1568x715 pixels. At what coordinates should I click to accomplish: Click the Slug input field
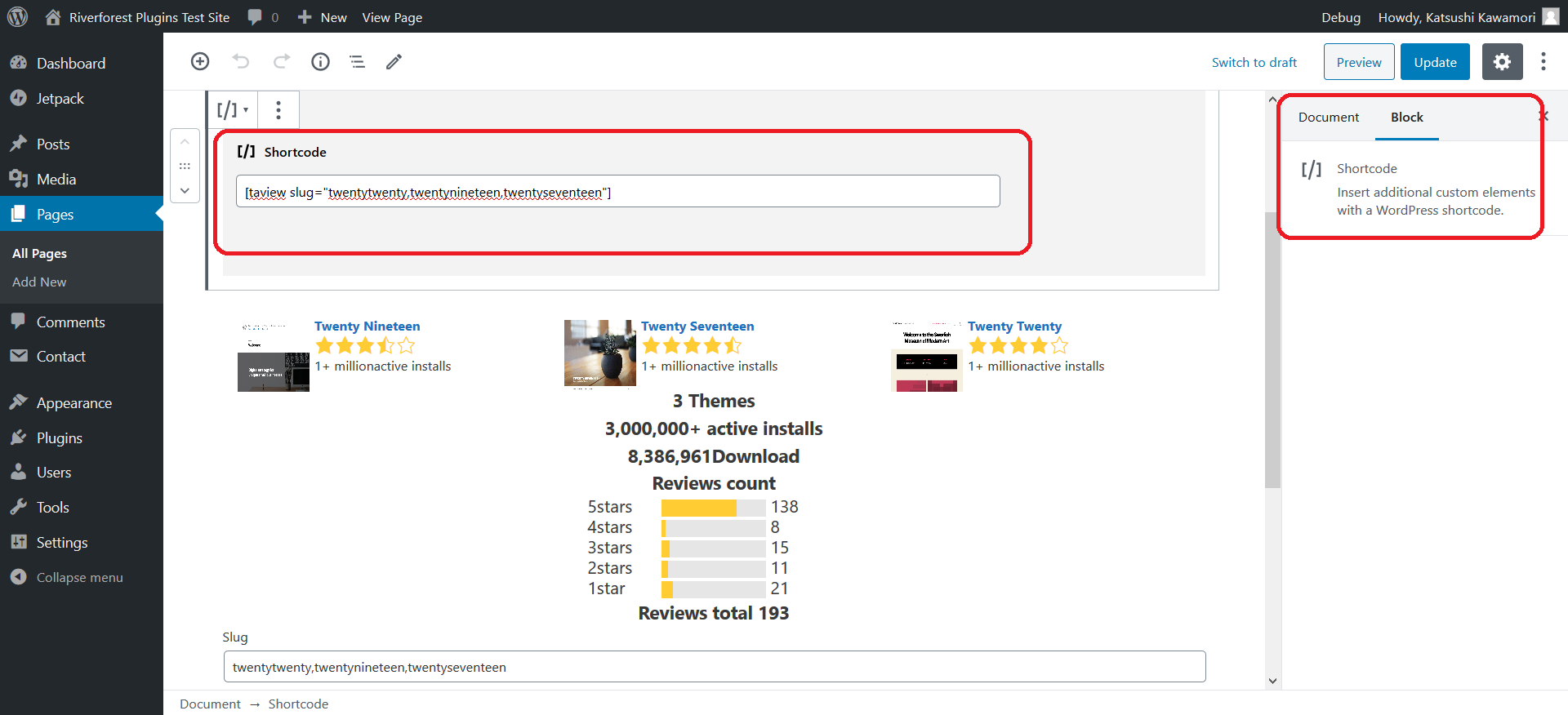[x=715, y=666]
